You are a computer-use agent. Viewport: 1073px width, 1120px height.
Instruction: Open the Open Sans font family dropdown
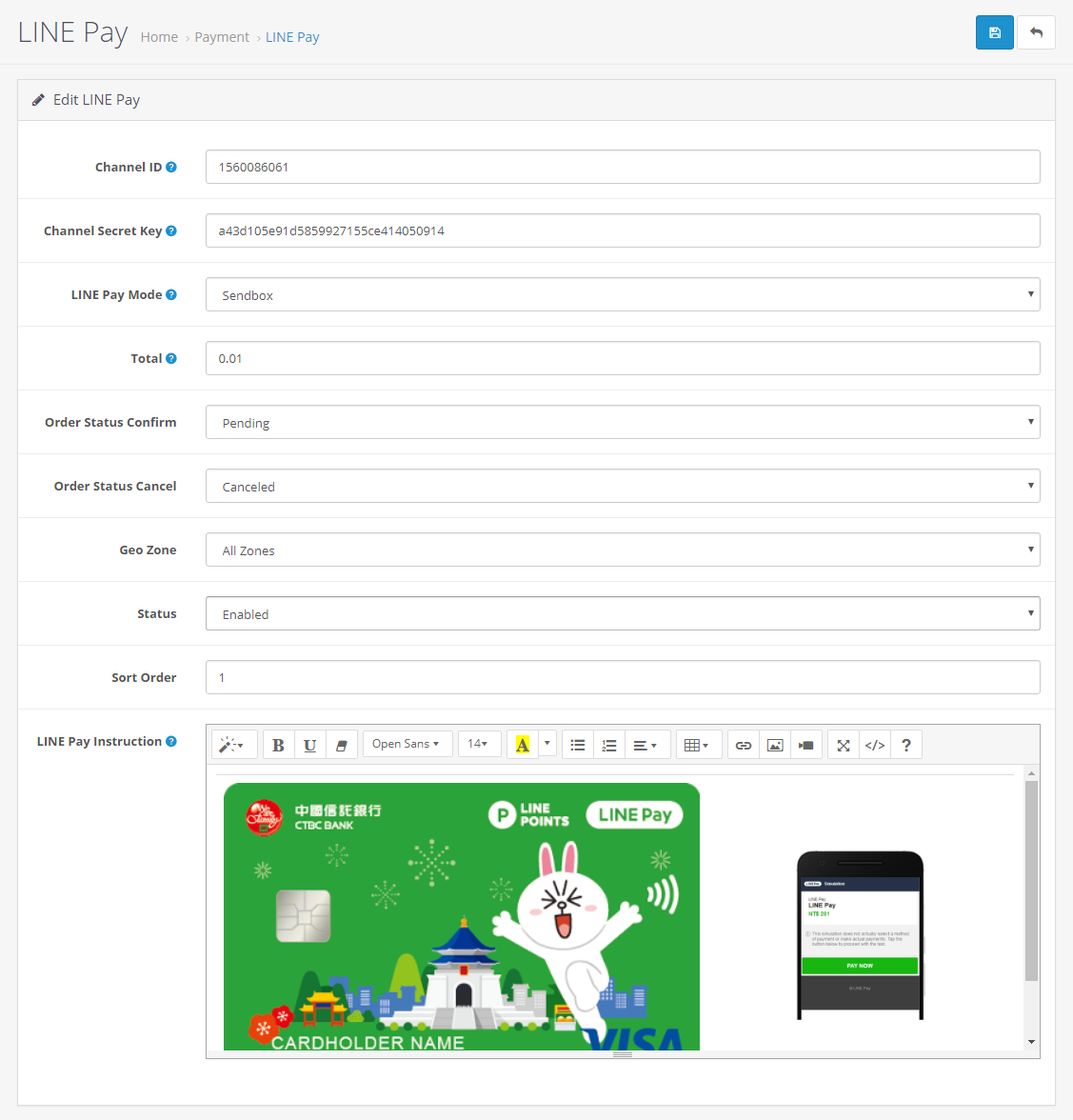[407, 744]
